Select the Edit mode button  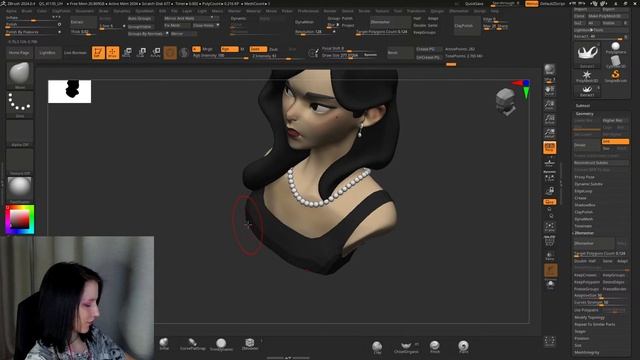click(98, 53)
